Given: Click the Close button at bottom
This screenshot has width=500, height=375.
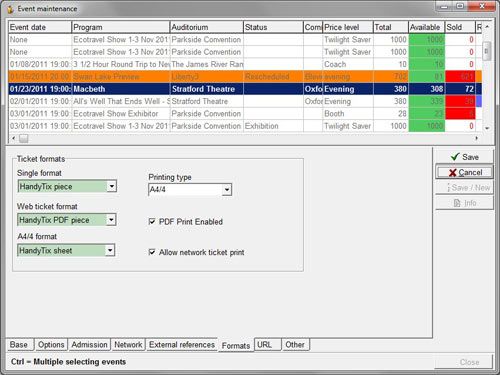Looking at the screenshot, I should point(464,362).
